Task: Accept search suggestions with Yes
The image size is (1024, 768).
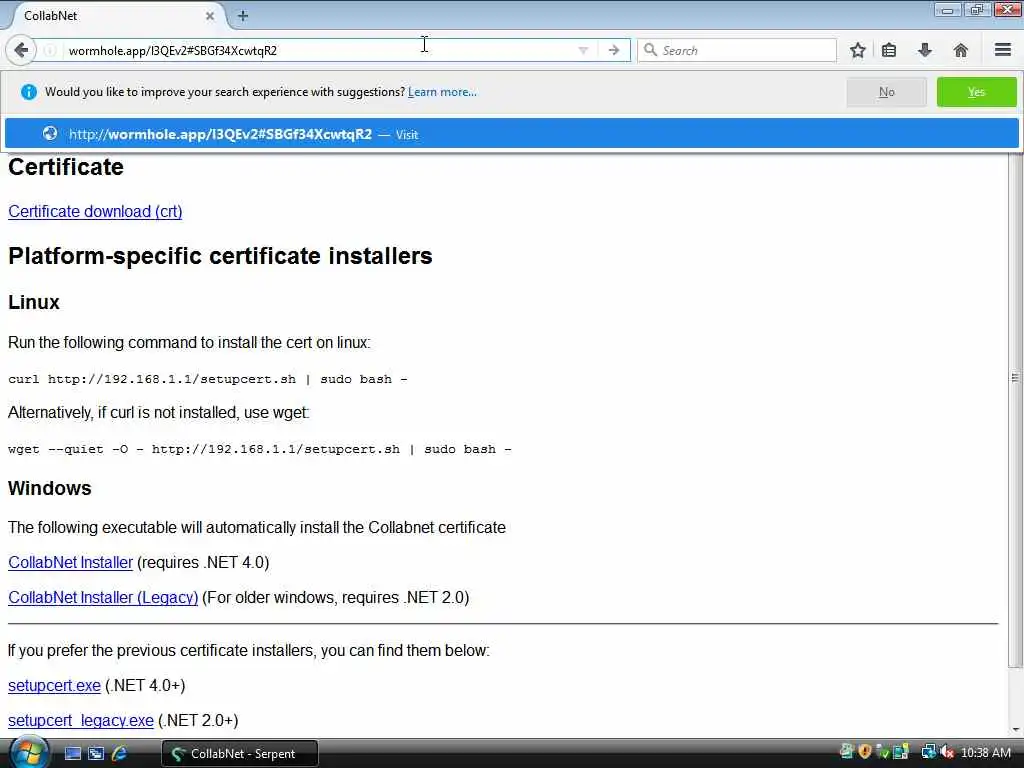Action: point(976,92)
